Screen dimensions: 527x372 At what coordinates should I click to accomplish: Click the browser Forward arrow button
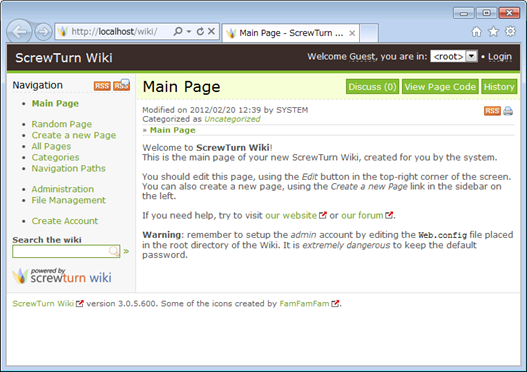click(x=43, y=32)
